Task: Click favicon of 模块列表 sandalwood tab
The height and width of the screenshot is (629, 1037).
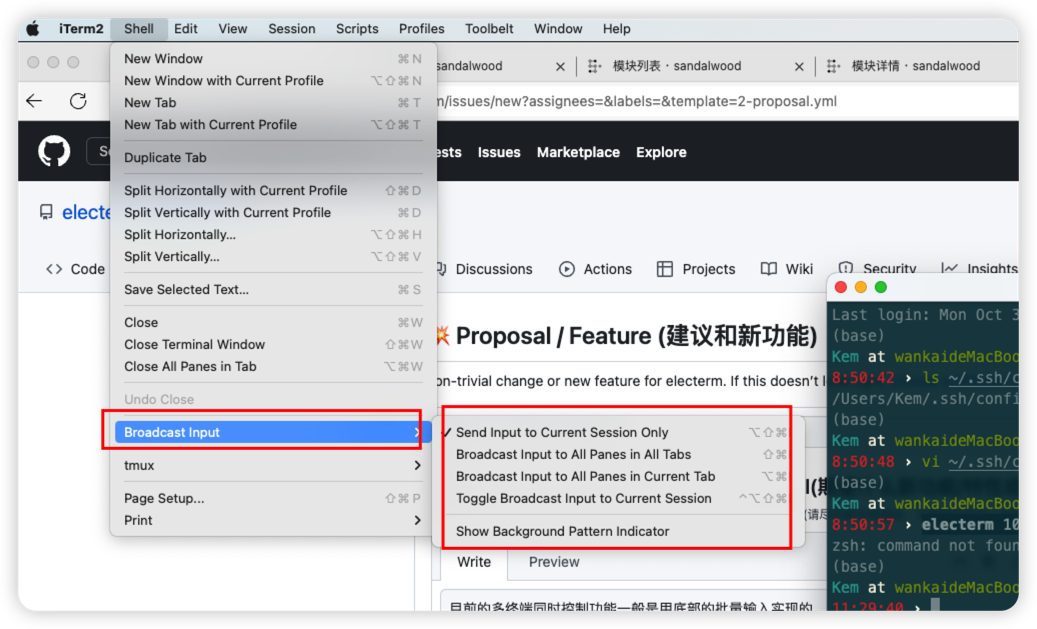Action: click(594, 65)
